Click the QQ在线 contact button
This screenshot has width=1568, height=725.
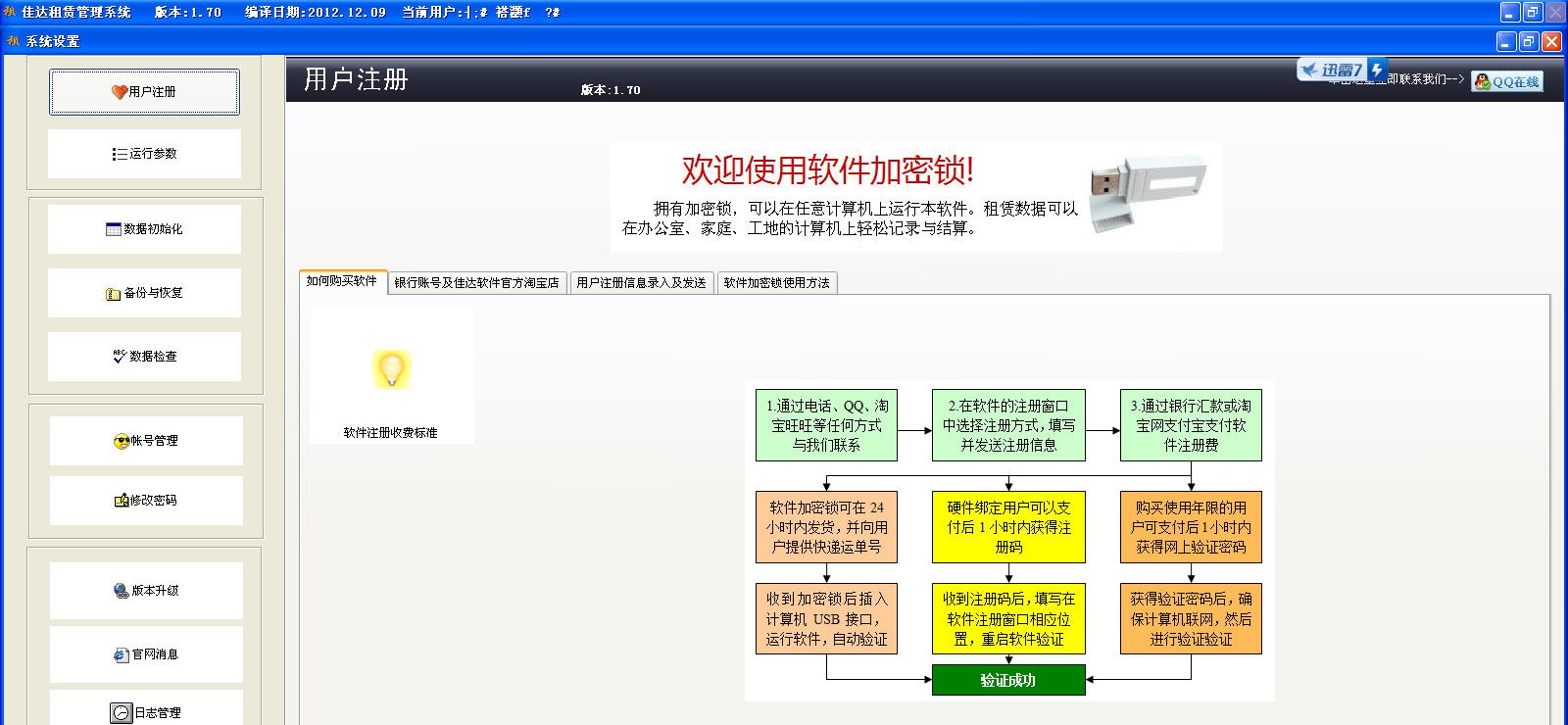click(1507, 82)
